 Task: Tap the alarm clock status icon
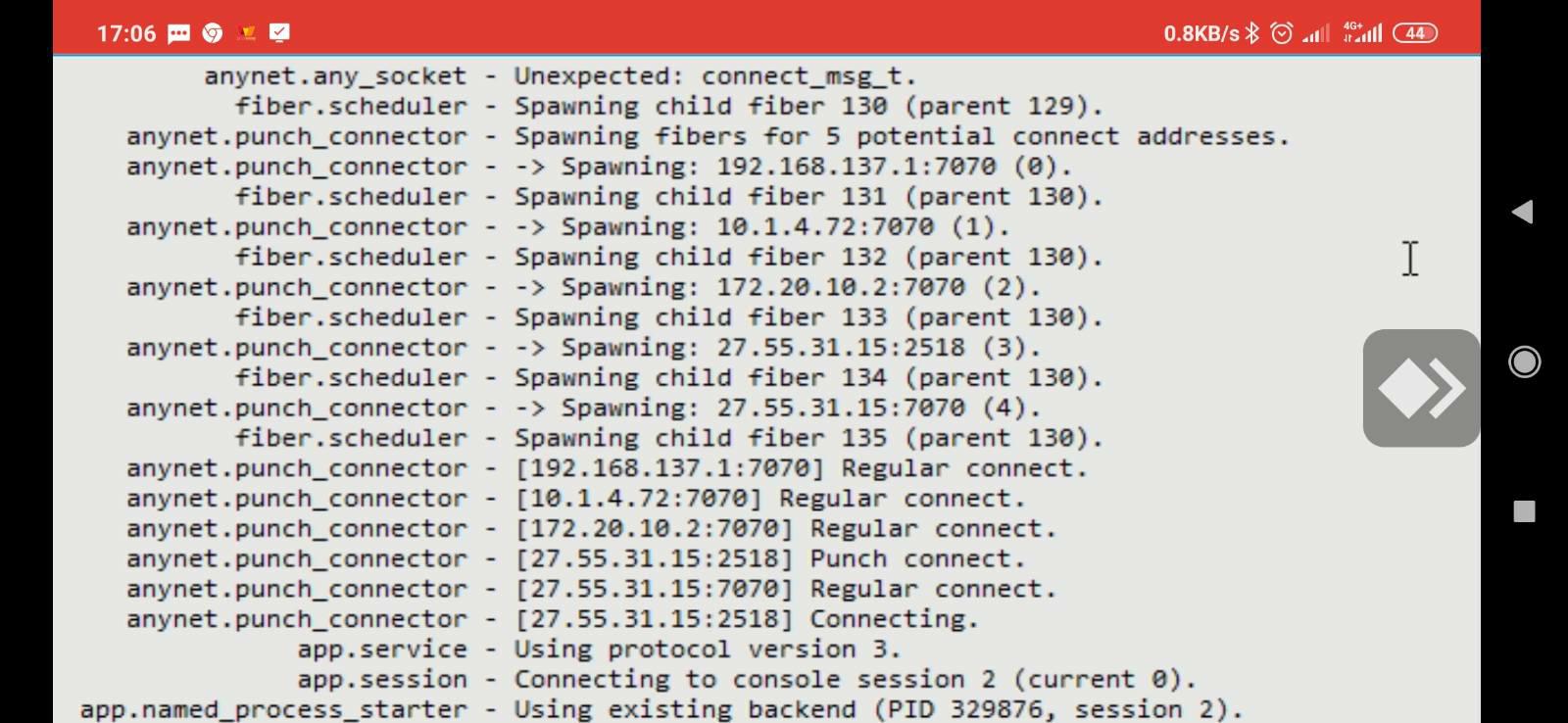(1281, 33)
